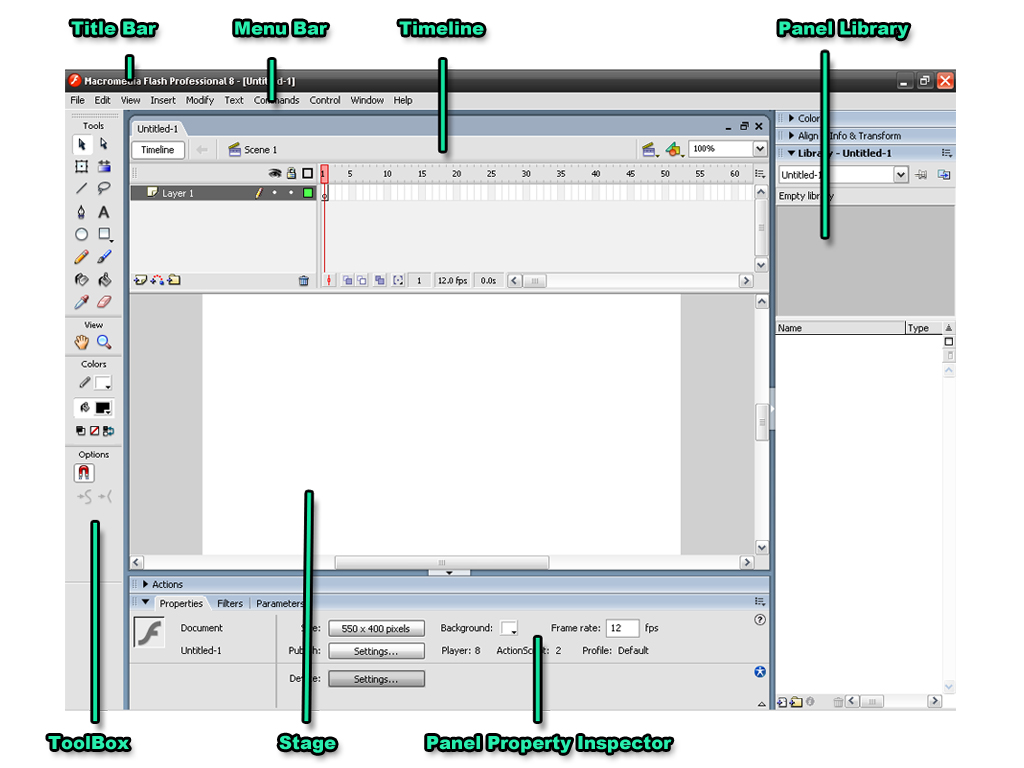The width and height of the screenshot is (1024, 768).
Task: Swap stroke and fill colors
Action: coord(108,431)
